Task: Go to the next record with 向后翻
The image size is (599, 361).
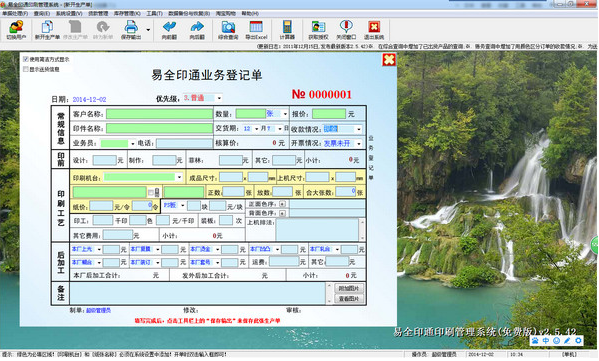Action: (x=197, y=30)
